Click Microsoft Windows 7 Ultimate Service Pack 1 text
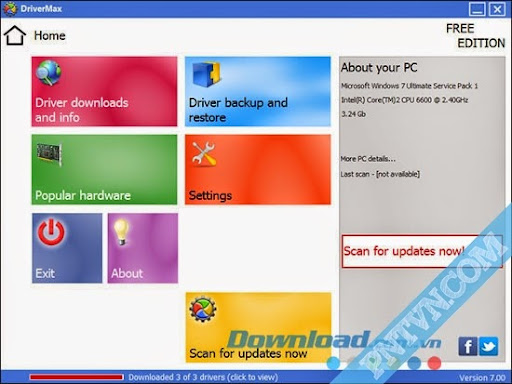 [x=409, y=86]
